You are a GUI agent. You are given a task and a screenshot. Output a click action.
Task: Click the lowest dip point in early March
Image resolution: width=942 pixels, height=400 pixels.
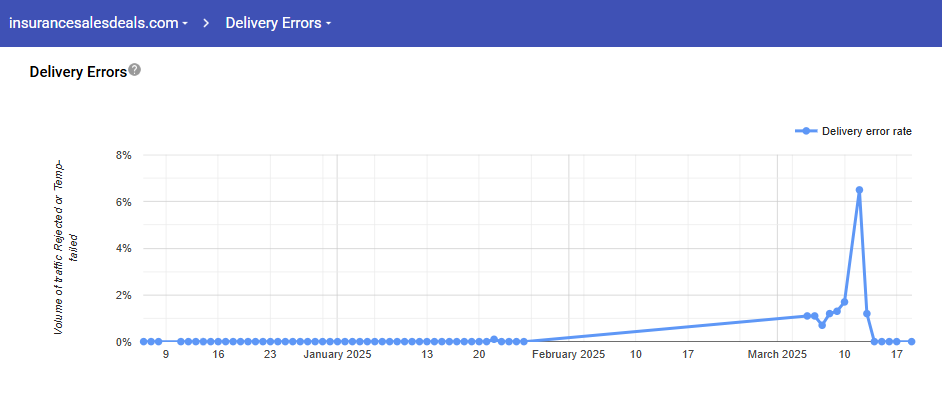[x=822, y=325]
